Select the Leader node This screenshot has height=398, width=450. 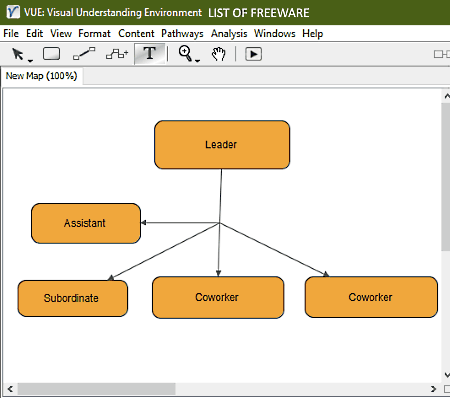[222, 145]
